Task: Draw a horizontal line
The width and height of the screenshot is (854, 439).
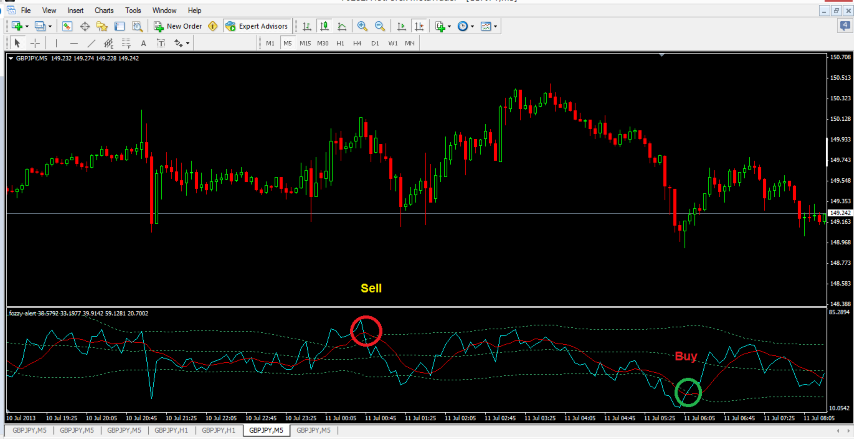Action: click(x=74, y=43)
